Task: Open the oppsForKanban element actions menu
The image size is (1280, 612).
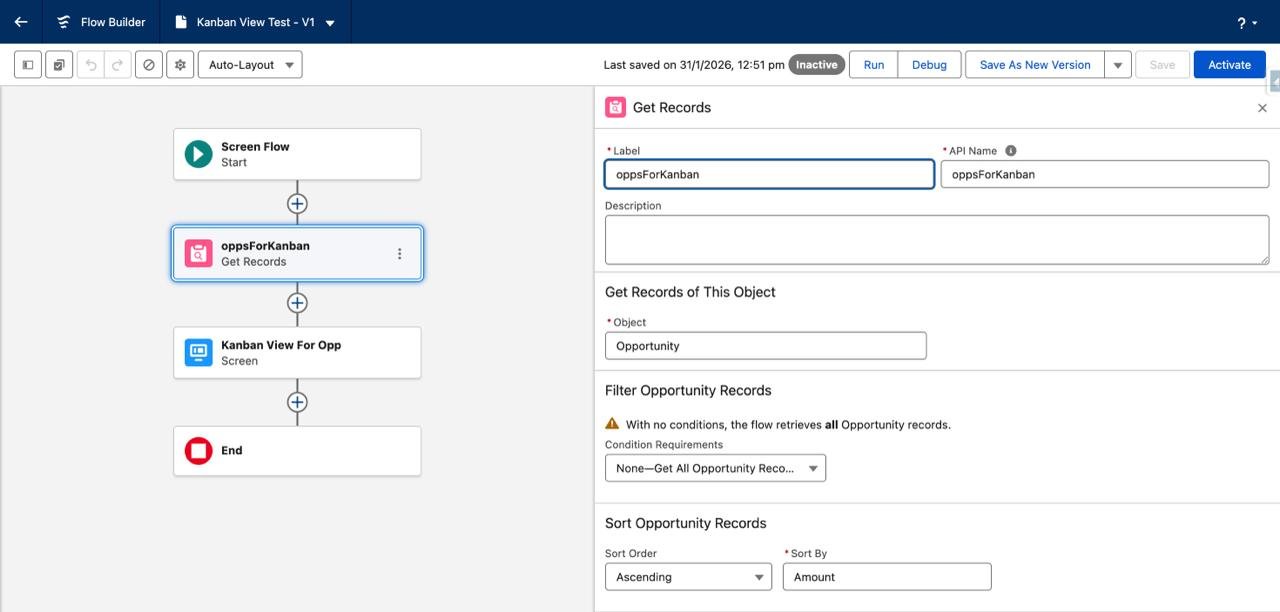Action: coord(399,253)
